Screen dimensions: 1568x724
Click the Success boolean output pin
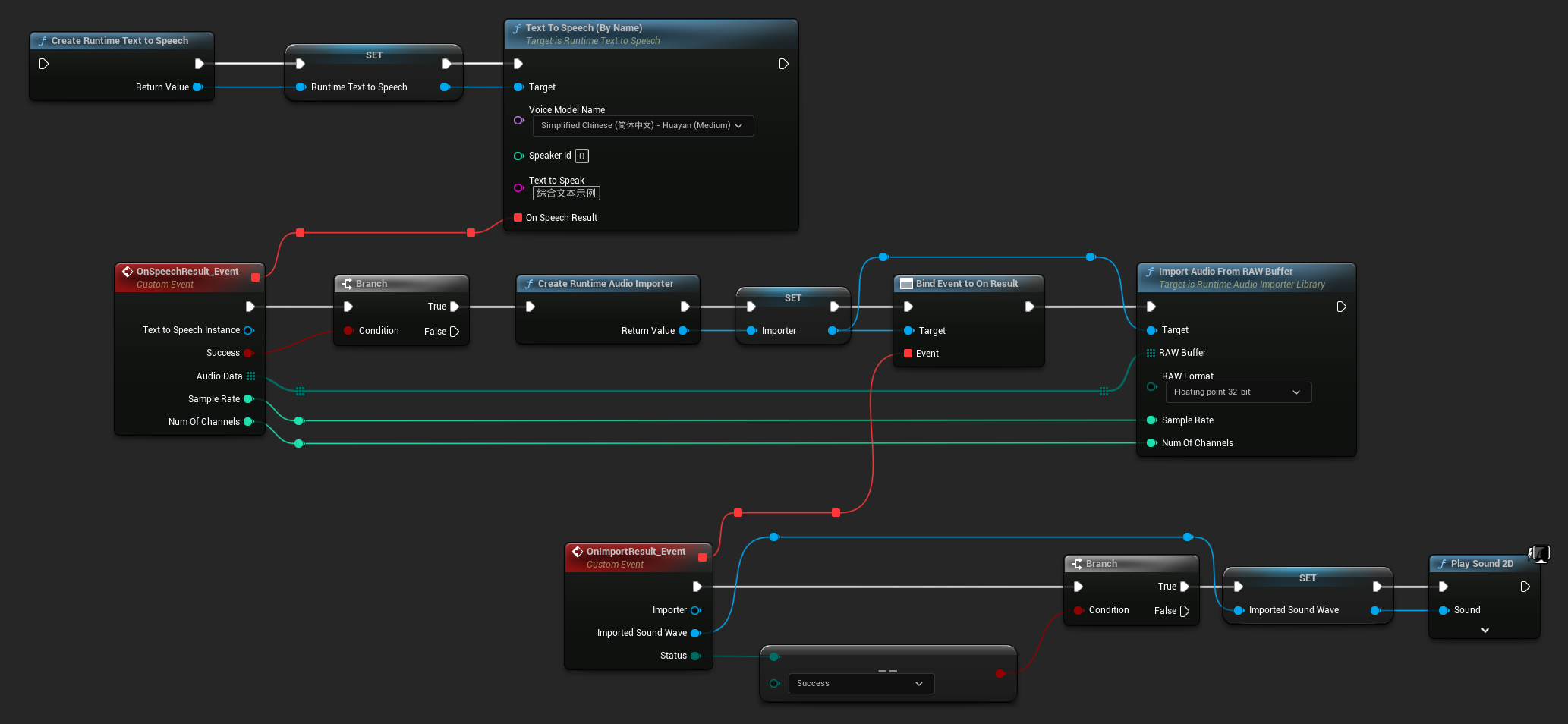click(248, 353)
